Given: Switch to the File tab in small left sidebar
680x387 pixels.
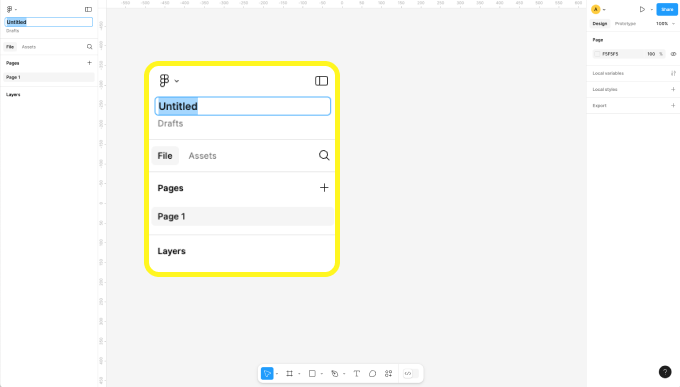Looking at the screenshot, I should (10, 47).
